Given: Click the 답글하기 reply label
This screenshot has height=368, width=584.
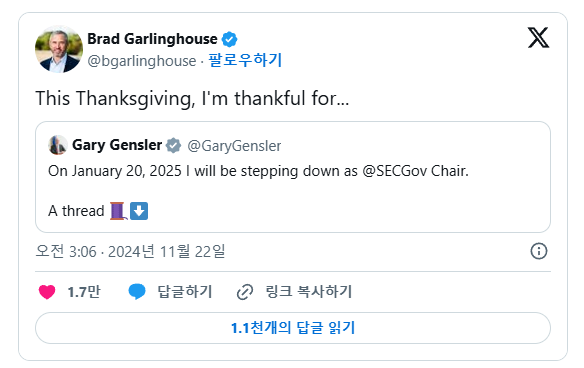Looking at the screenshot, I should tap(185, 292).
